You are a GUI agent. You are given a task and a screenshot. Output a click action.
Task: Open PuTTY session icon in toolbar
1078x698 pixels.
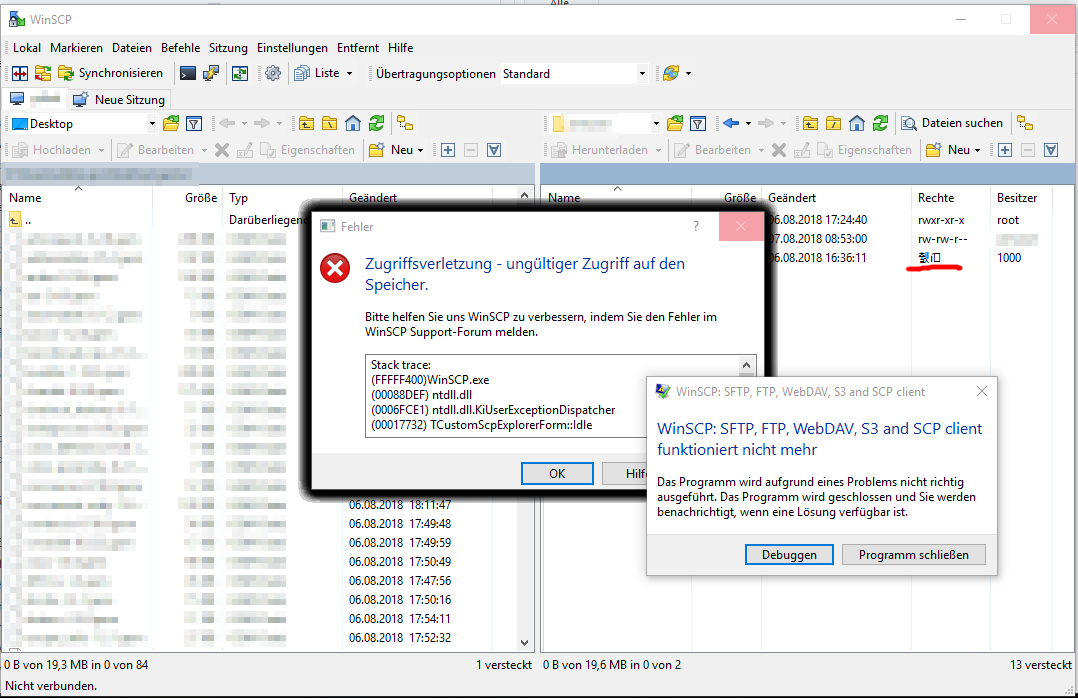click(x=211, y=73)
